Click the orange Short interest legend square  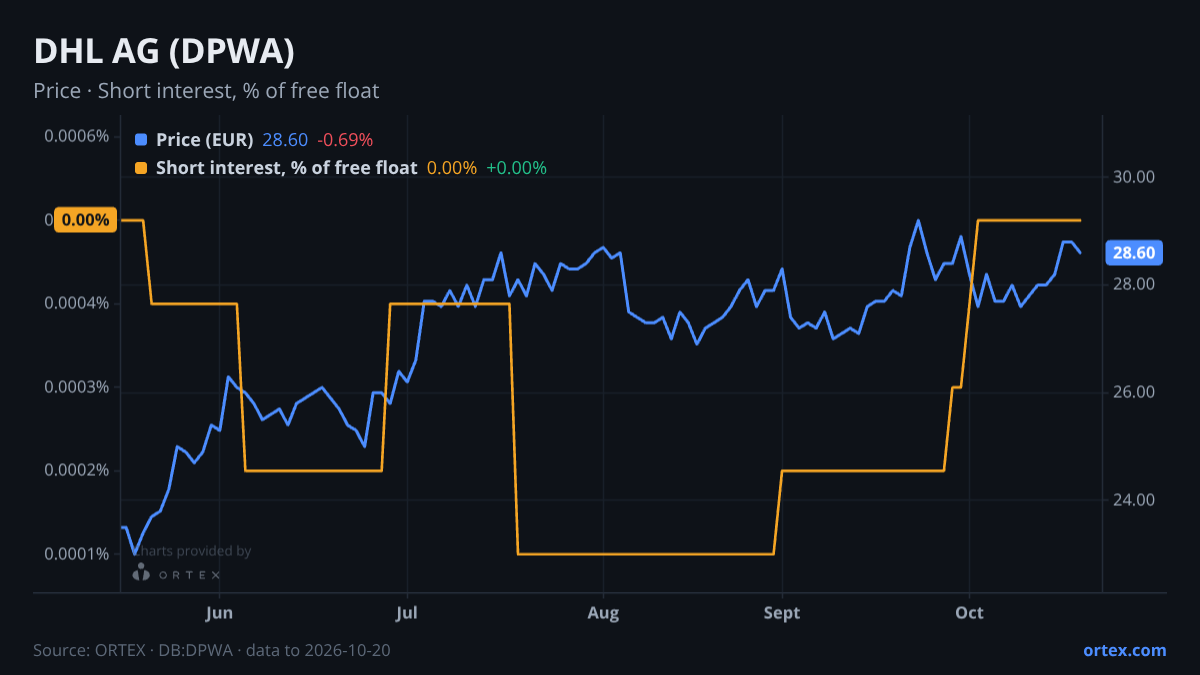(141, 168)
